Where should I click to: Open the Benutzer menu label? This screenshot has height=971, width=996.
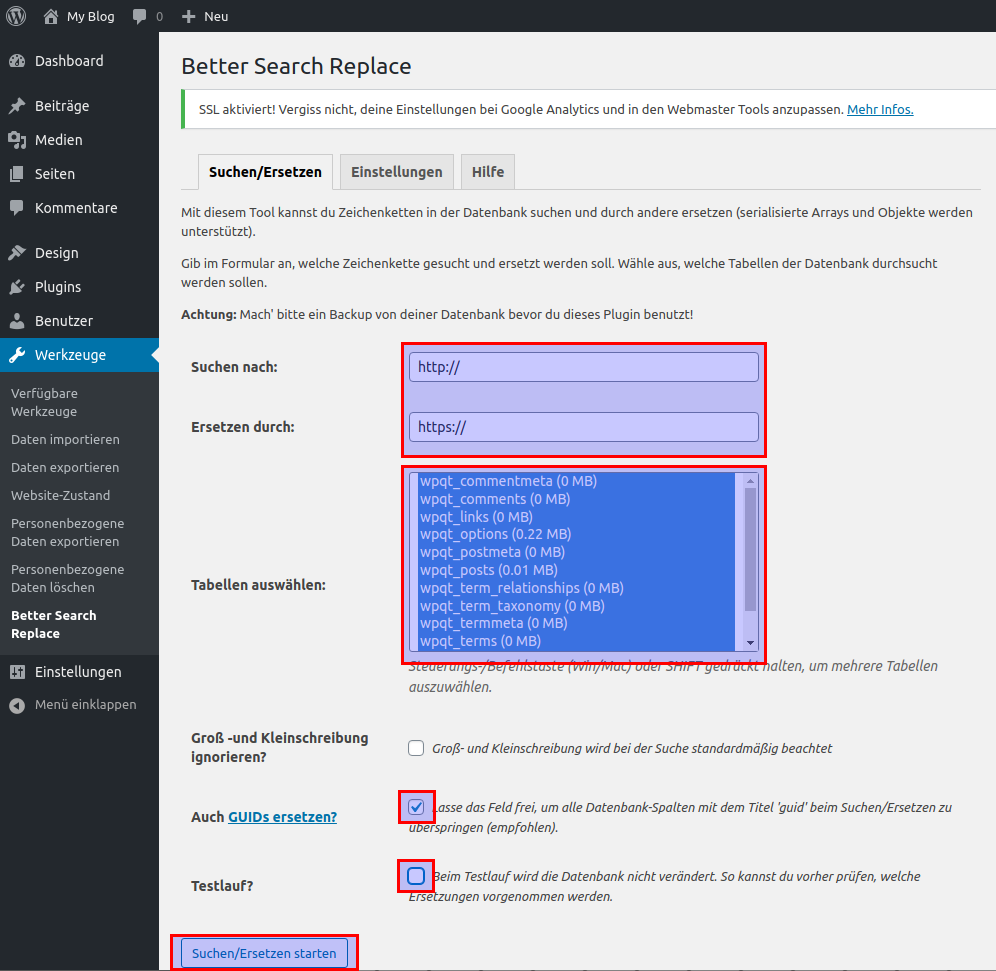point(64,321)
